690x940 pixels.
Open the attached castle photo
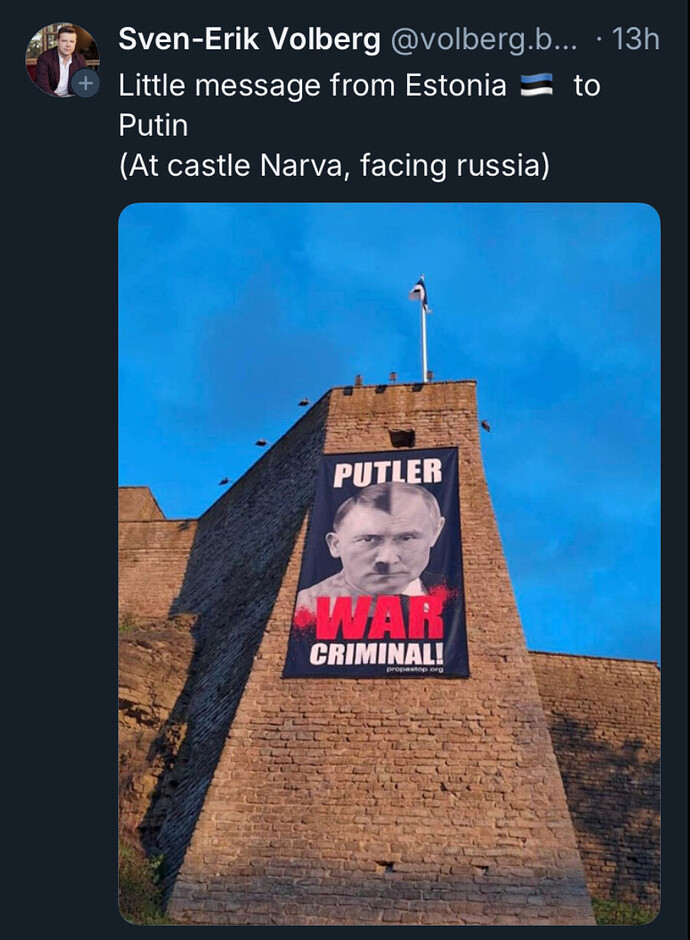tap(390, 564)
